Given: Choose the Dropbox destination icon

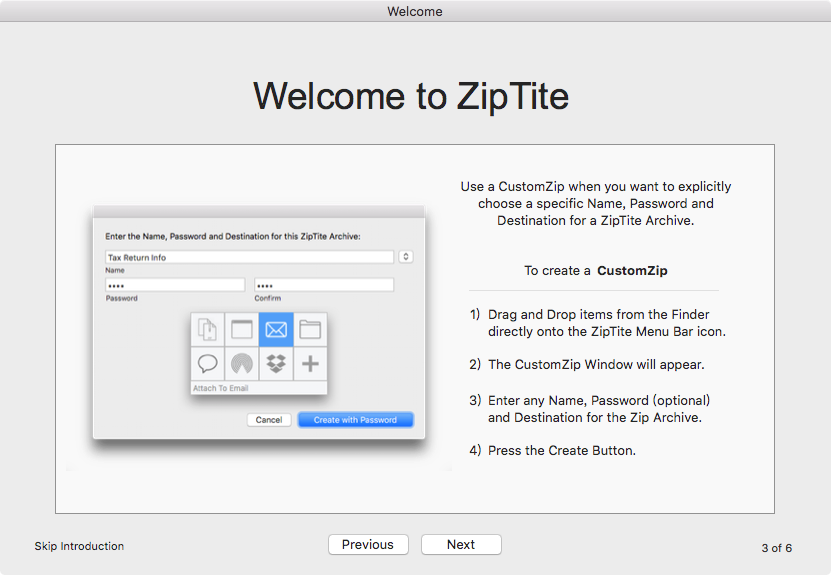Looking at the screenshot, I should [x=276, y=364].
